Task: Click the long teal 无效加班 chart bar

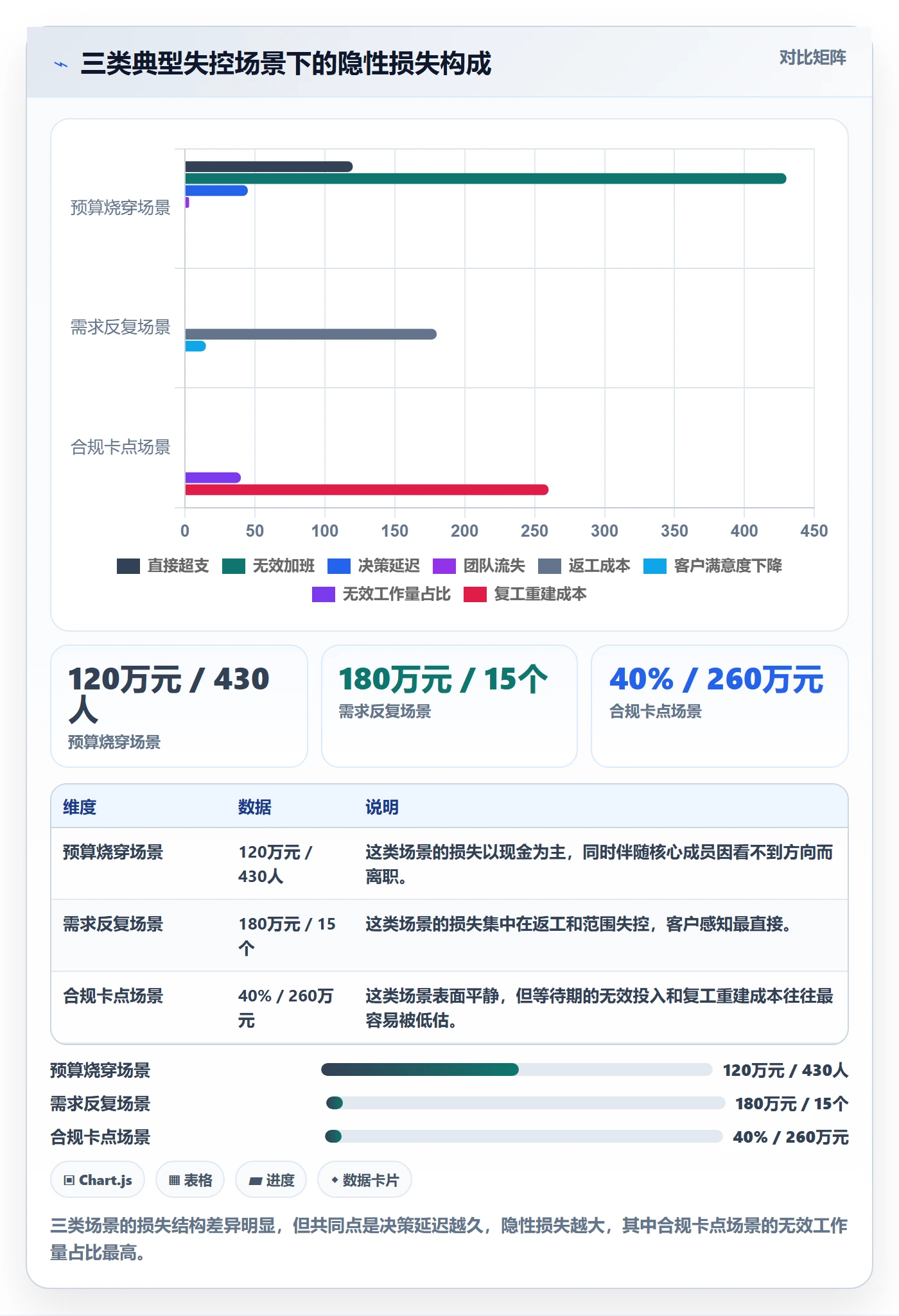Action: pos(485,178)
